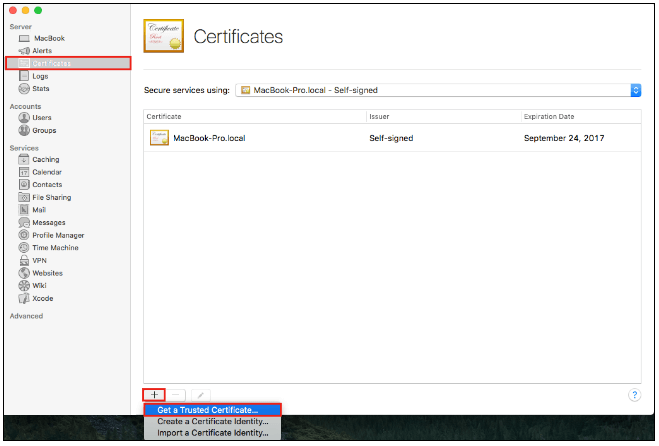Choose Import a Certificate Identity
This screenshot has width=659, height=446.
click(x=212, y=433)
